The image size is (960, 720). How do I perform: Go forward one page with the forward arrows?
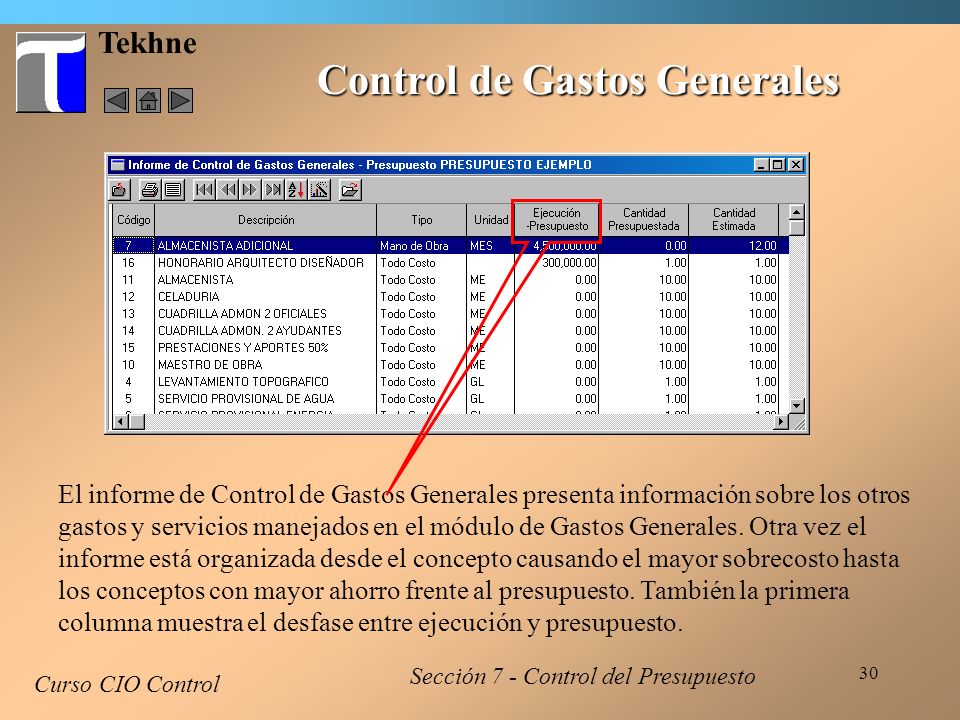pyautogui.click(x=250, y=190)
